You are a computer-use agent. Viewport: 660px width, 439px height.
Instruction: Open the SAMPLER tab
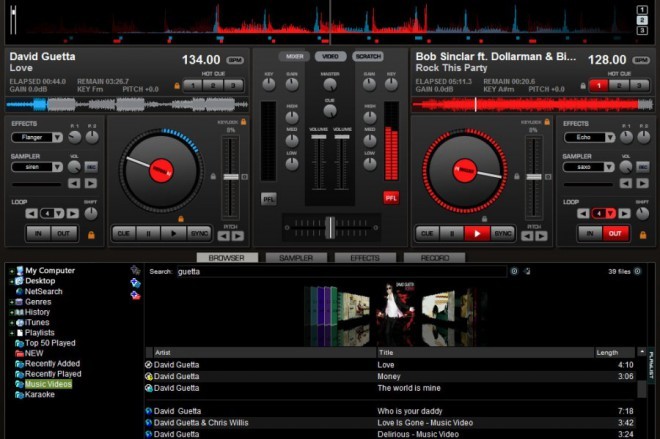[x=296, y=258]
